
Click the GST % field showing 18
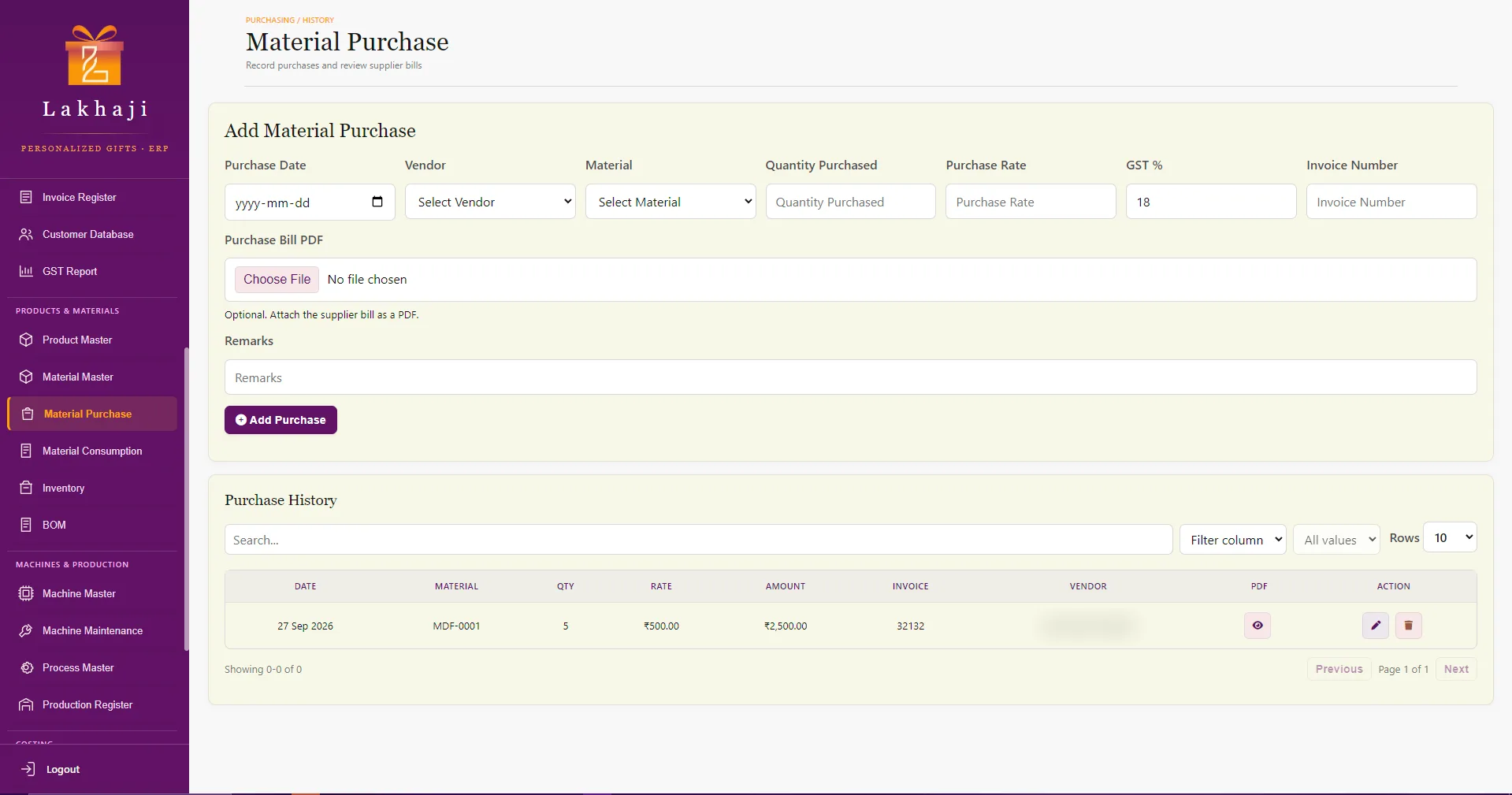click(1211, 202)
